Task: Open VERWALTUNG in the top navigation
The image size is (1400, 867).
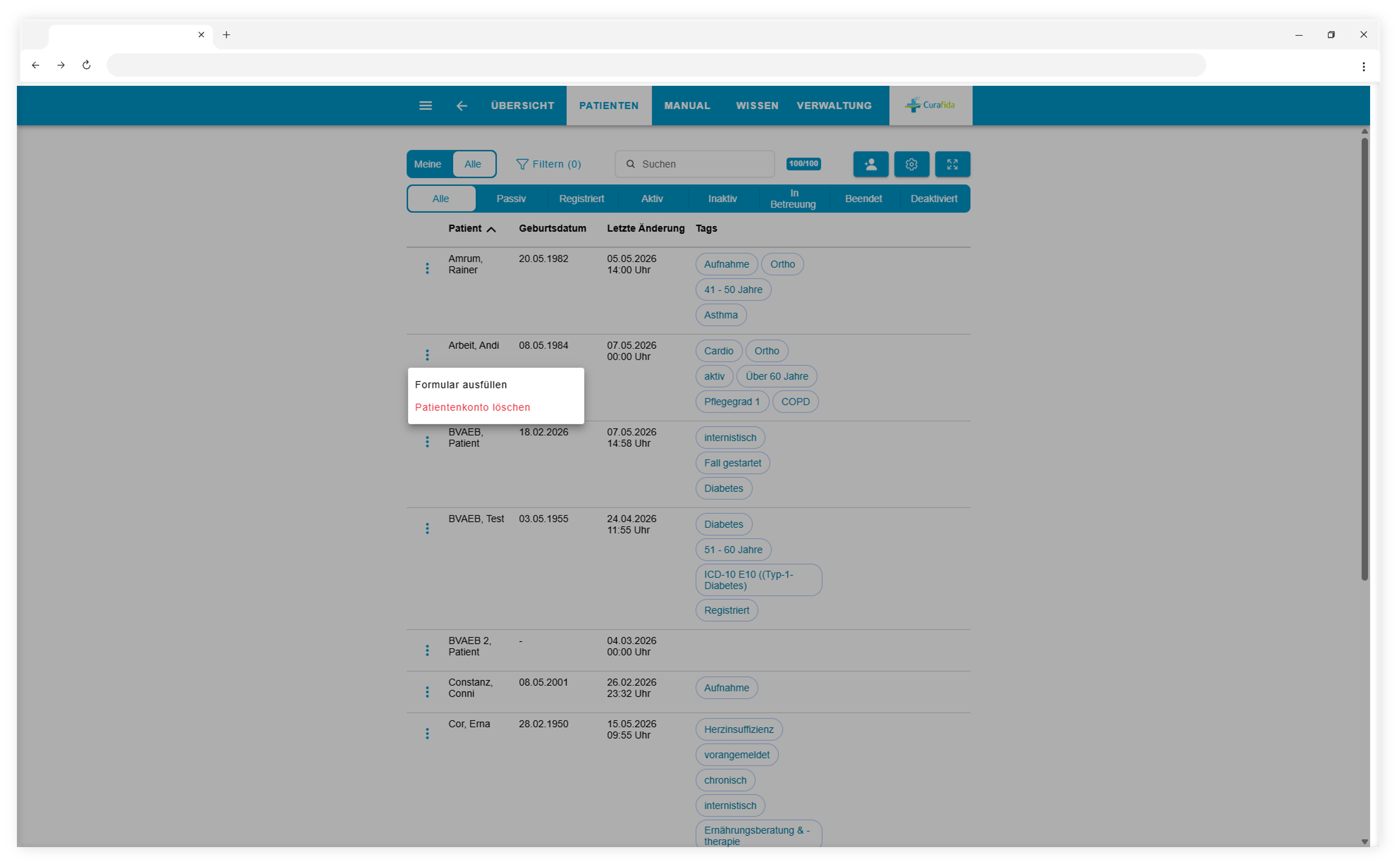Action: [x=834, y=106]
